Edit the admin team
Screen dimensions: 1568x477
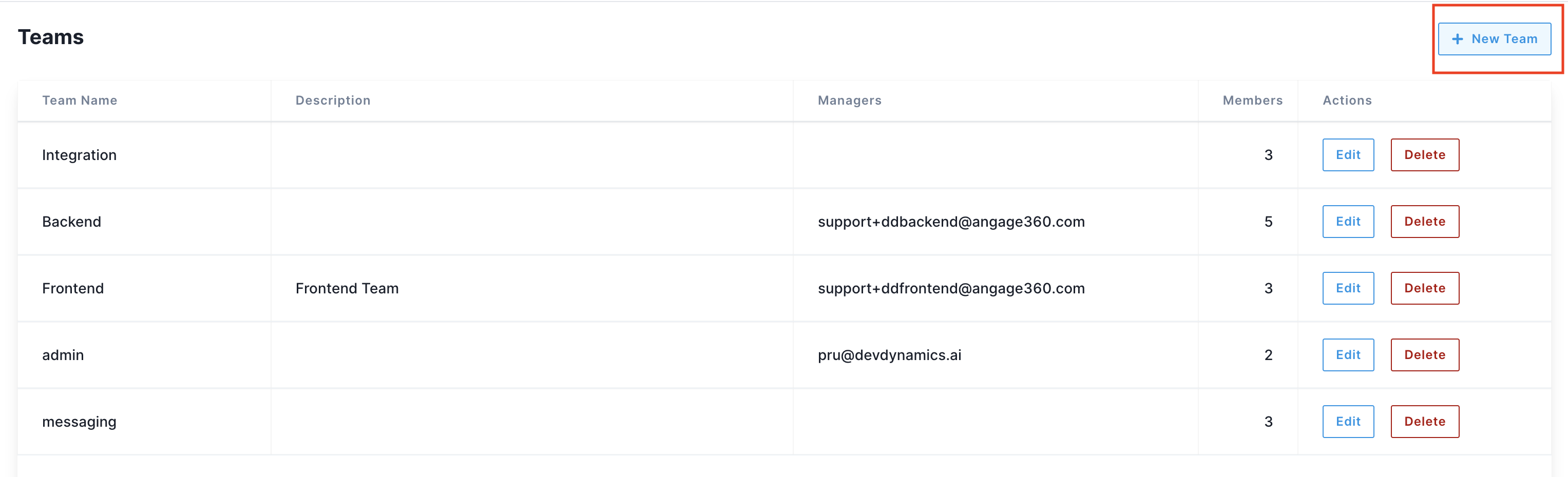pos(1348,355)
